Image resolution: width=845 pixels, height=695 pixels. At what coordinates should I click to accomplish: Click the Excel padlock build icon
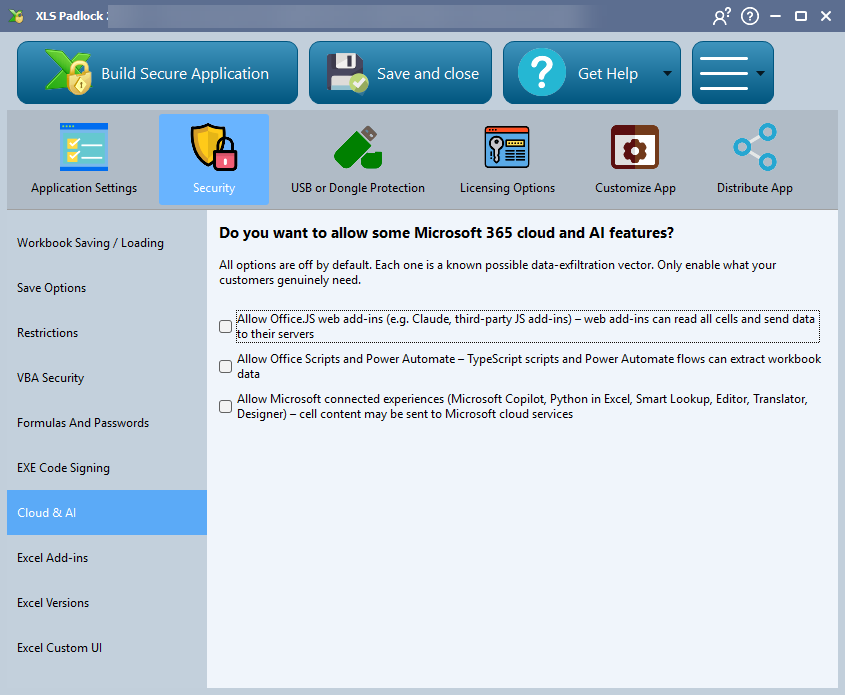pos(69,72)
